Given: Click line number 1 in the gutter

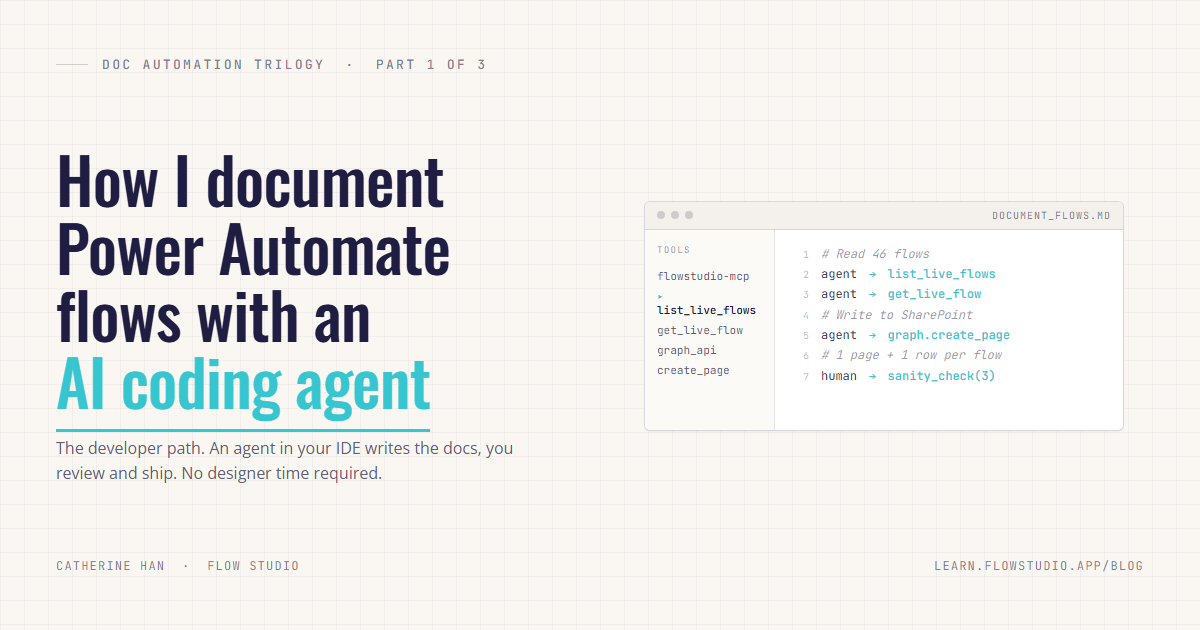Looking at the screenshot, I should point(805,255).
